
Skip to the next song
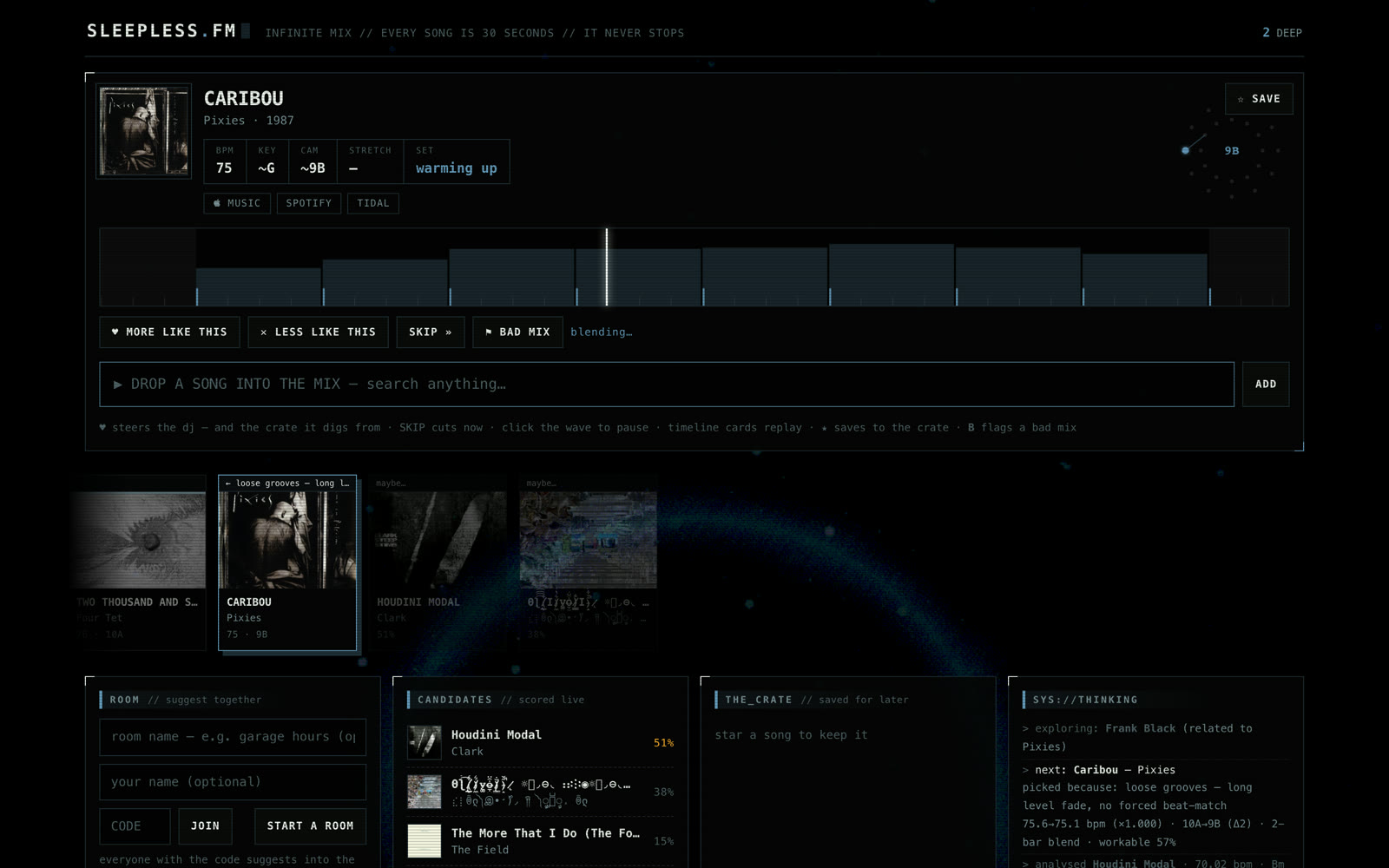pos(431,332)
